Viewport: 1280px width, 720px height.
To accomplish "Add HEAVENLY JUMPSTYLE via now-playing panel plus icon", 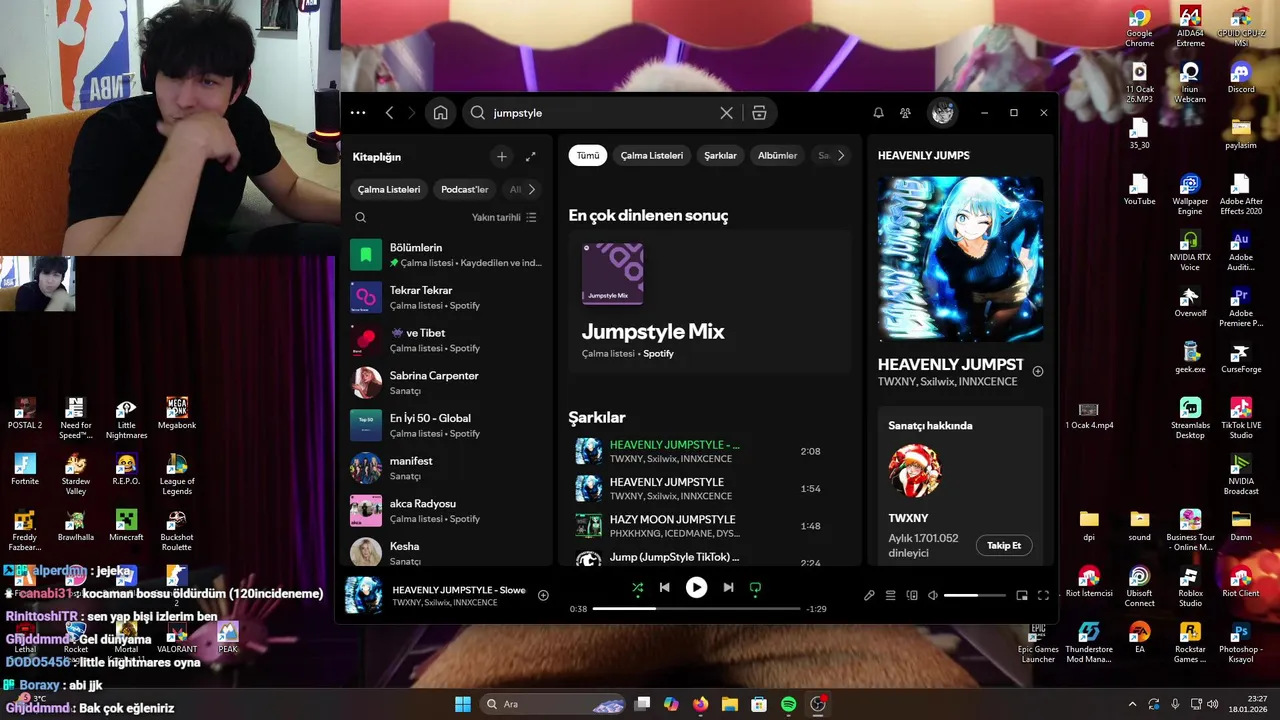I will pos(1037,371).
